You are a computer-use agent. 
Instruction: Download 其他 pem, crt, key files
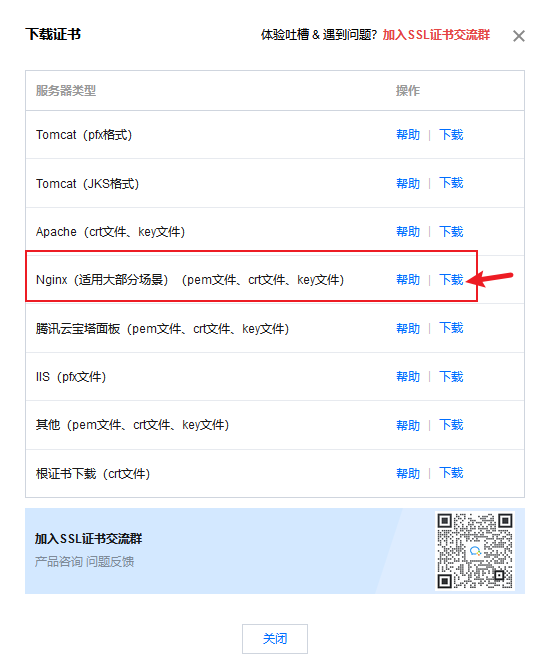pos(451,425)
